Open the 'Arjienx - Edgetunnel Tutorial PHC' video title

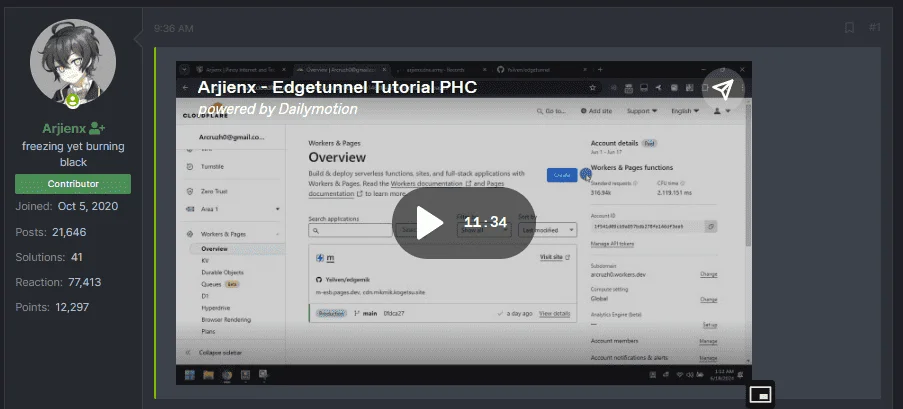coord(337,88)
